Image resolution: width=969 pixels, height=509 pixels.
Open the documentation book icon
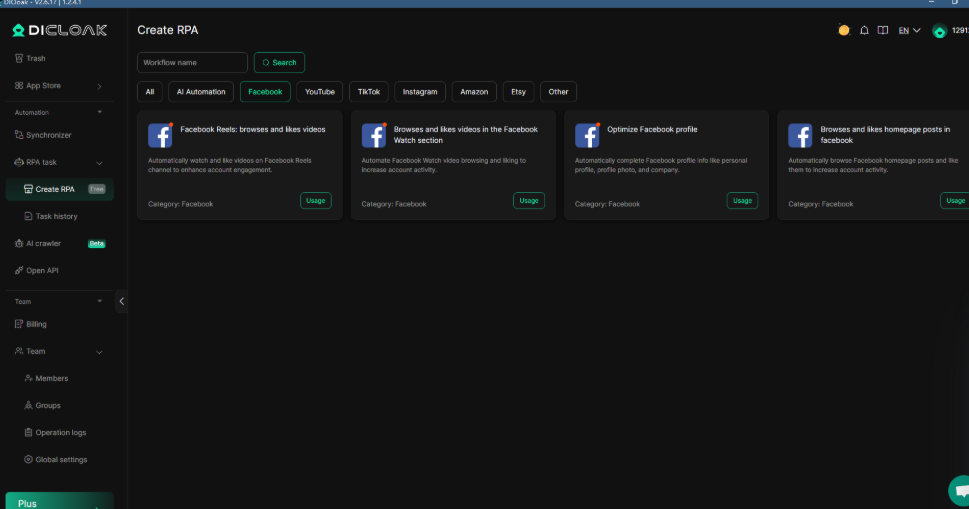(883, 30)
